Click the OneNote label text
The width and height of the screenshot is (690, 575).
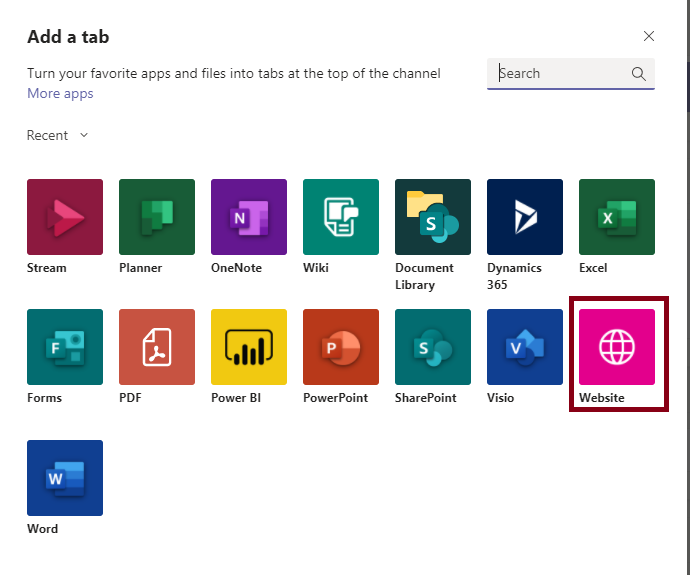[x=236, y=267]
